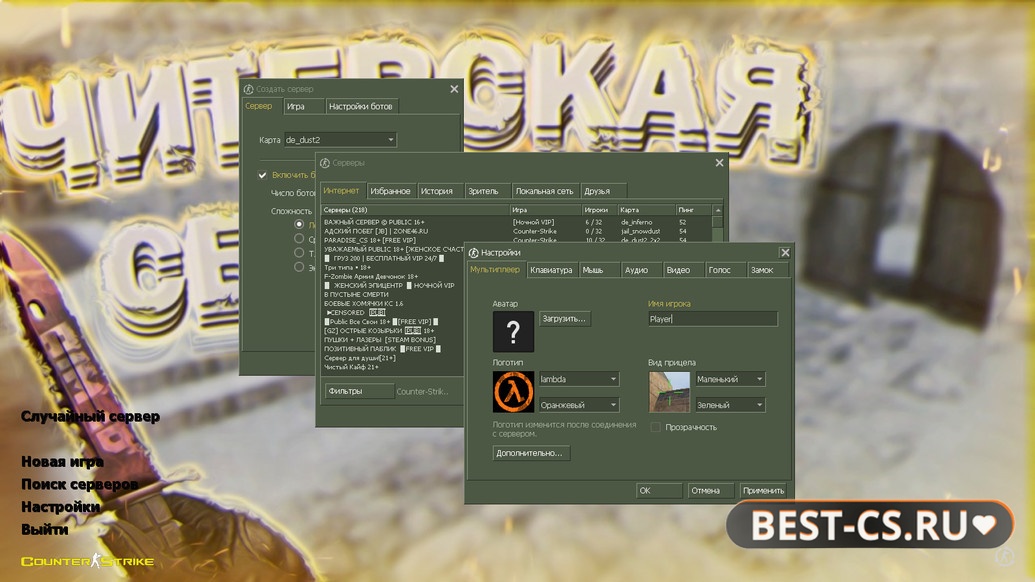Select server Чистый Кайф 21+
The image size is (1035, 582).
pyautogui.click(x=351, y=367)
